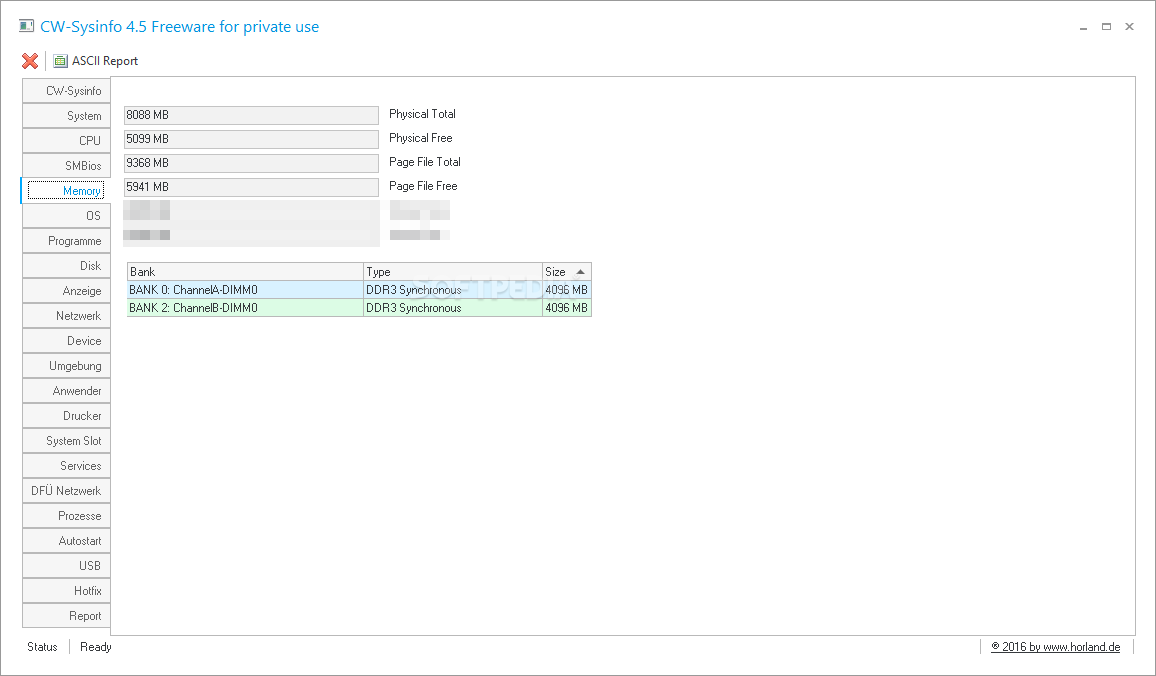The width and height of the screenshot is (1156, 676).
Task: Click the Physical Free field 5099 MB
Action: pyautogui.click(x=251, y=139)
